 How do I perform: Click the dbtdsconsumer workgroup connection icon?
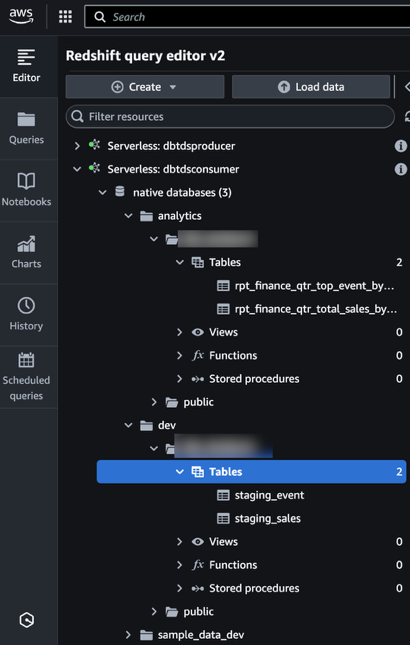(95, 168)
